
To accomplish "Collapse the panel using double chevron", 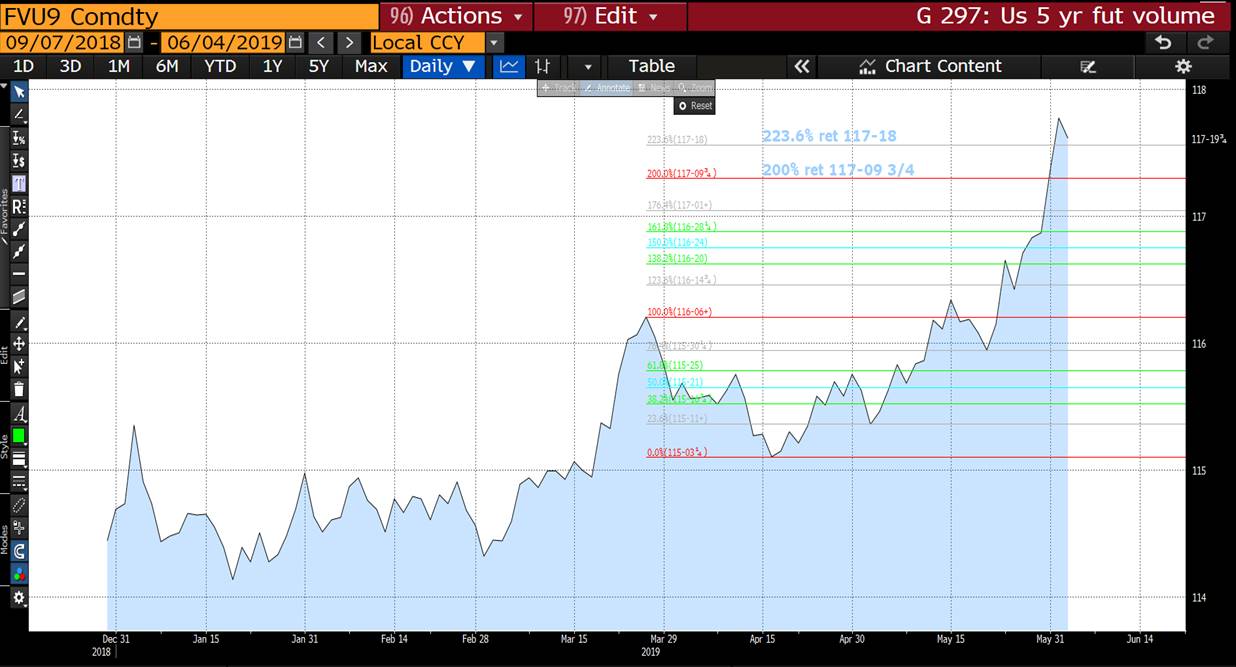I will tap(801, 66).
